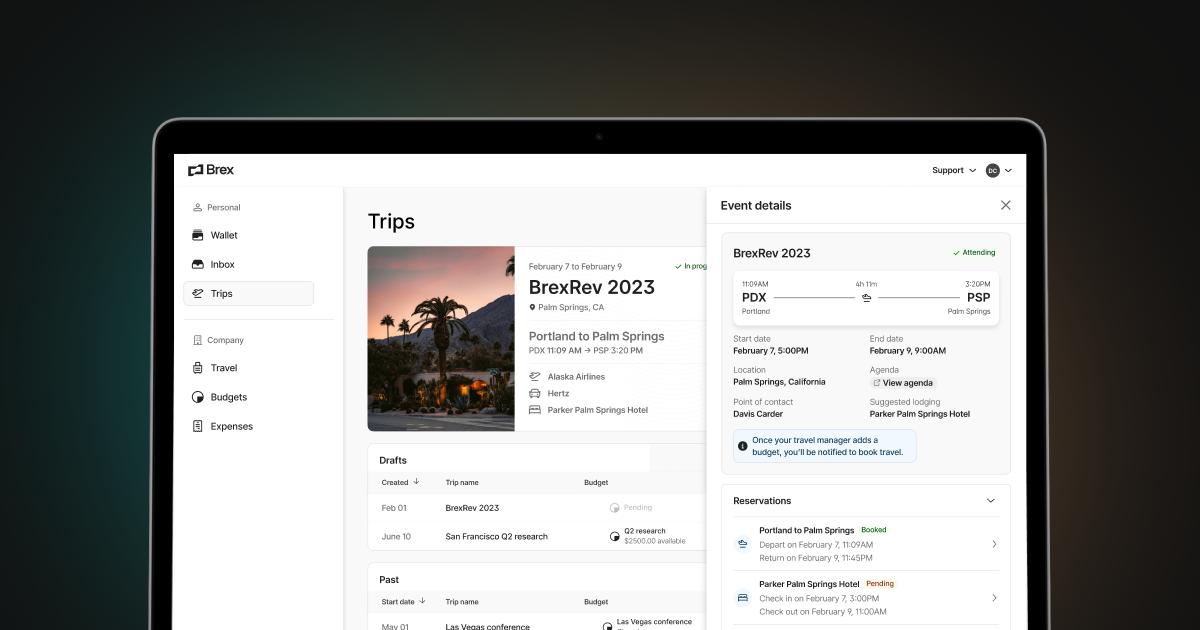Image resolution: width=1200 pixels, height=630 pixels.
Task: Click the Alaska Airlines plane icon
Action: click(536, 376)
